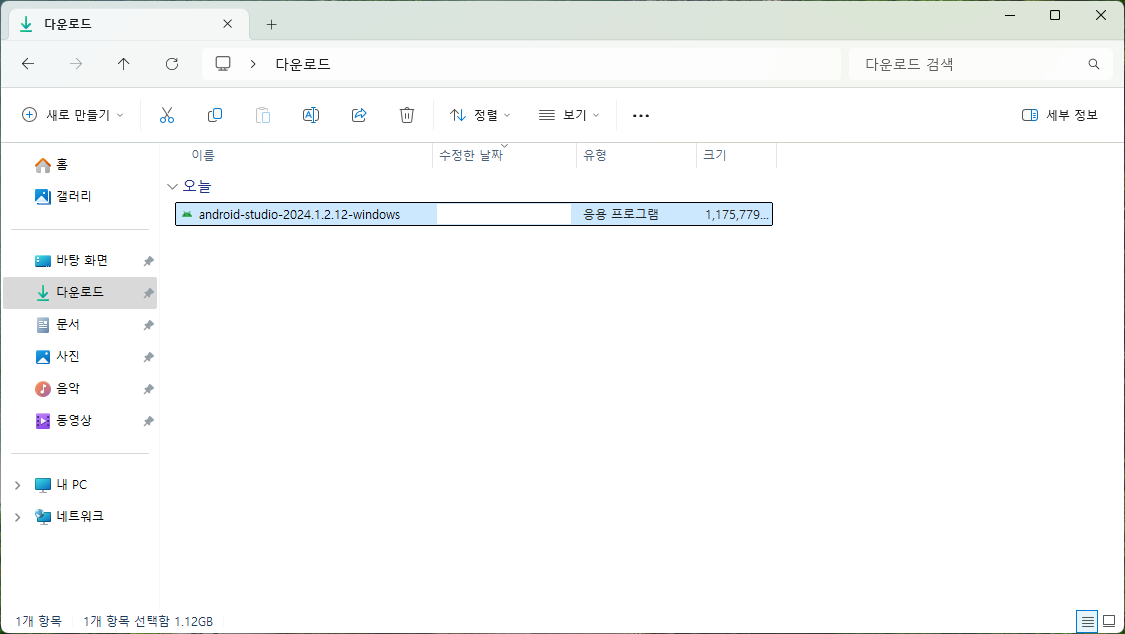Click the Rename icon in toolbar
This screenshot has height=634, width=1125.
311,115
